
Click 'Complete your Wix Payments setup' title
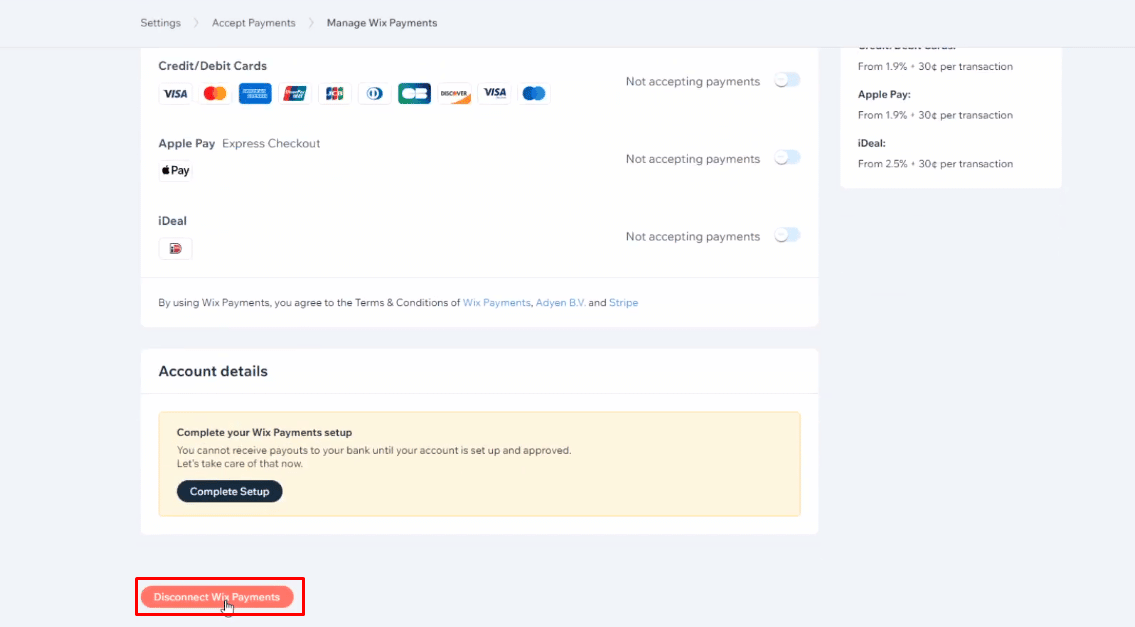coord(264,432)
